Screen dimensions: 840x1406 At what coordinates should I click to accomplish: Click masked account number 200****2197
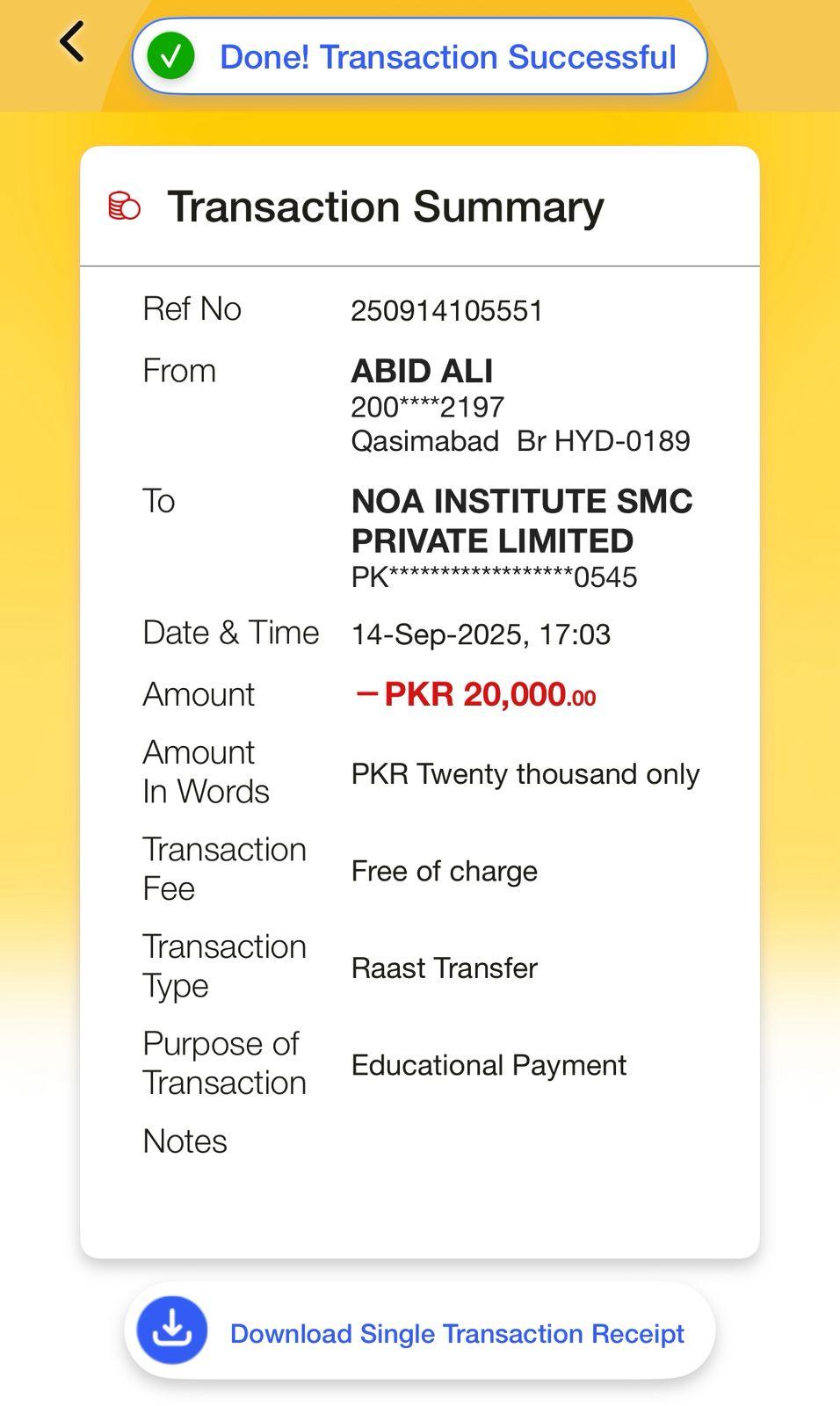(427, 407)
